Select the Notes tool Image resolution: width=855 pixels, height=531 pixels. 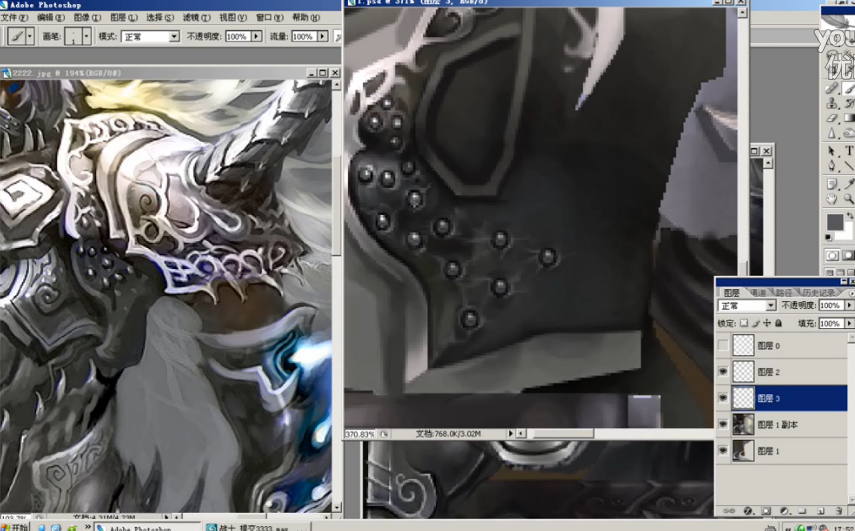pos(832,184)
